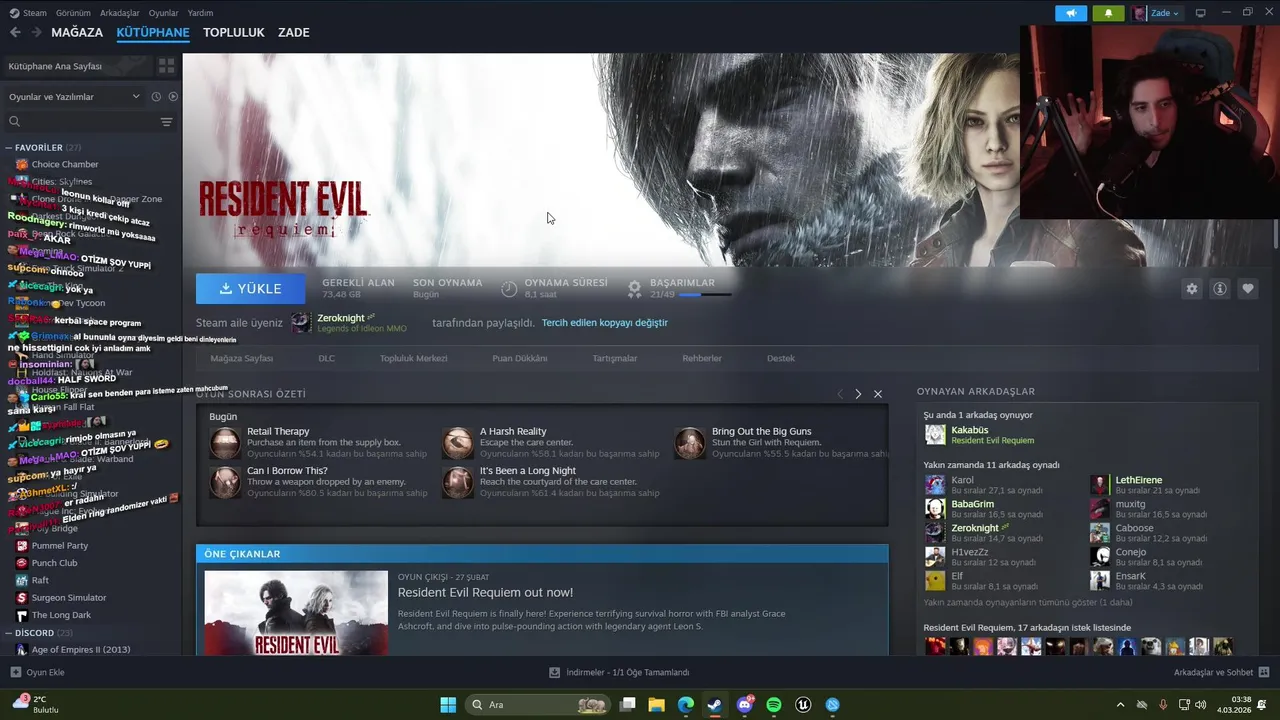
Task: Switch library home to grid view
Action: 166,66
